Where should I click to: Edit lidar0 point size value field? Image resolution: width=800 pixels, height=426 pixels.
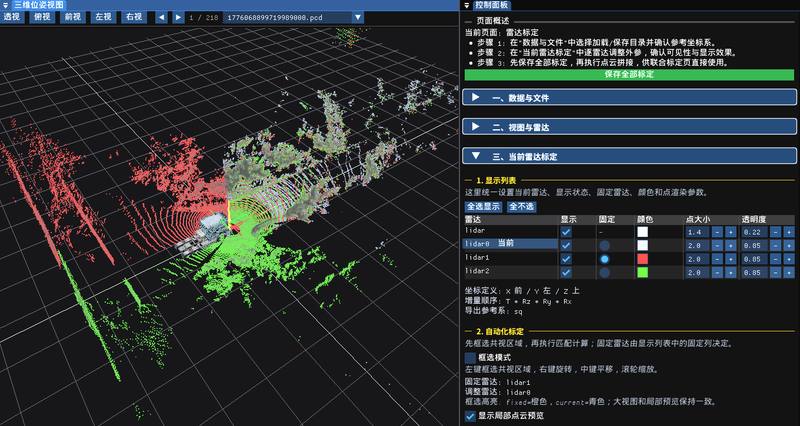point(697,245)
